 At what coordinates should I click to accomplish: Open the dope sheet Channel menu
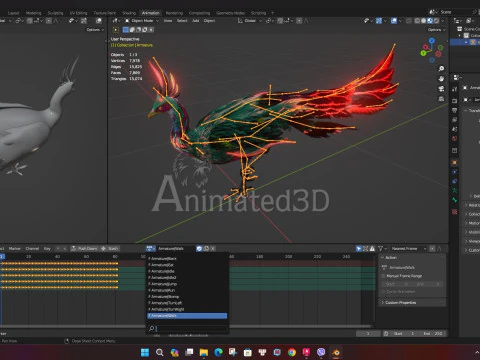pyautogui.click(x=32, y=249)
